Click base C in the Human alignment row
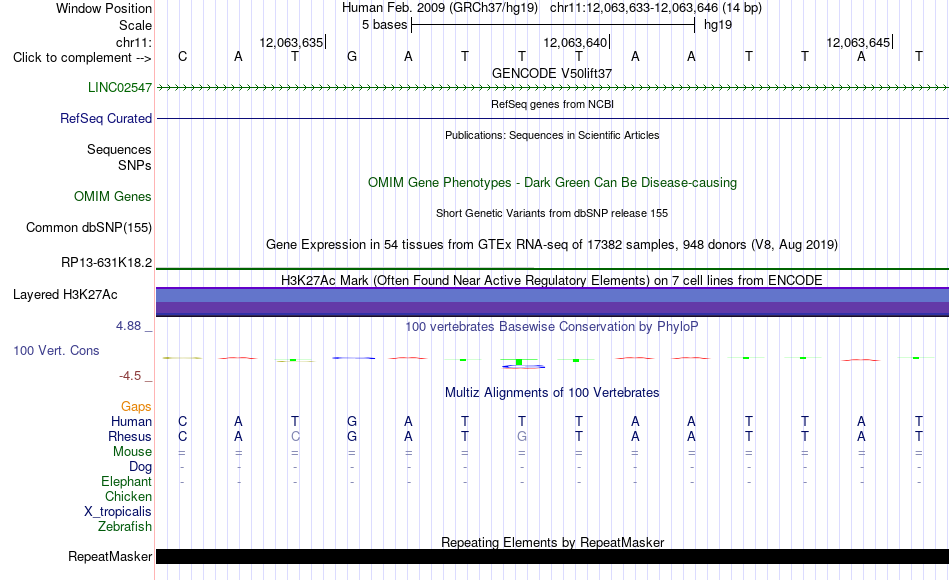The height and width of the screenshot is (580, 950). (182, 421)
